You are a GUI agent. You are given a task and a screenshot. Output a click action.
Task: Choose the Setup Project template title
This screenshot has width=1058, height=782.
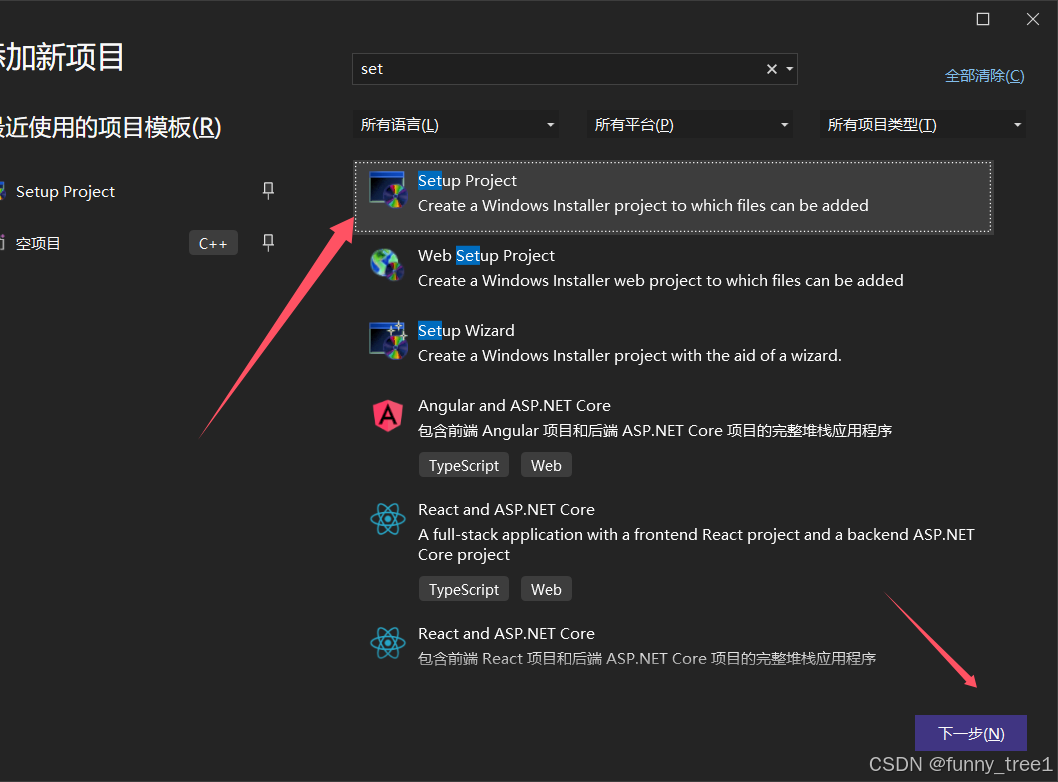[467, 181]
